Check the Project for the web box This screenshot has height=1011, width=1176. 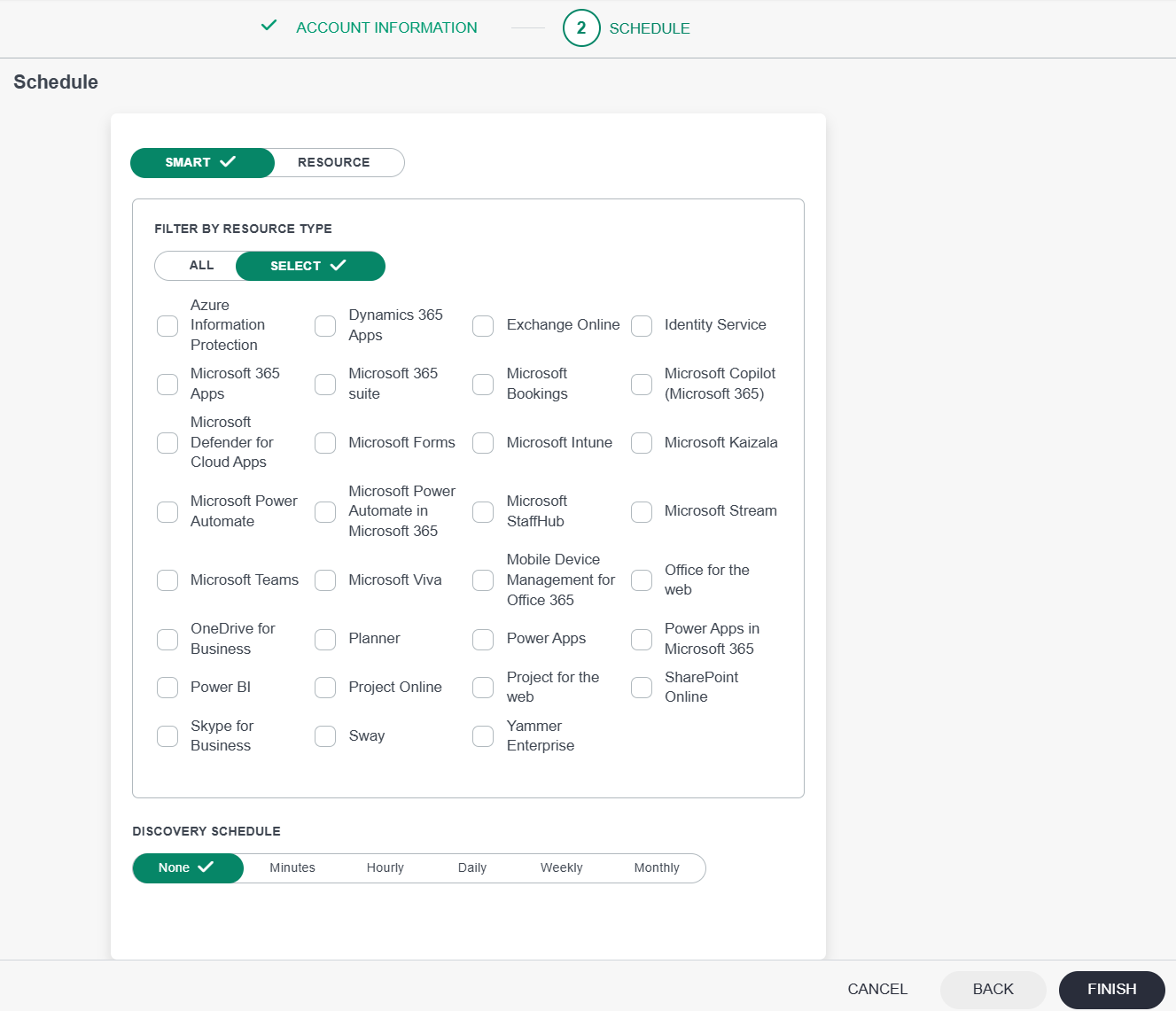pos(483,688)
